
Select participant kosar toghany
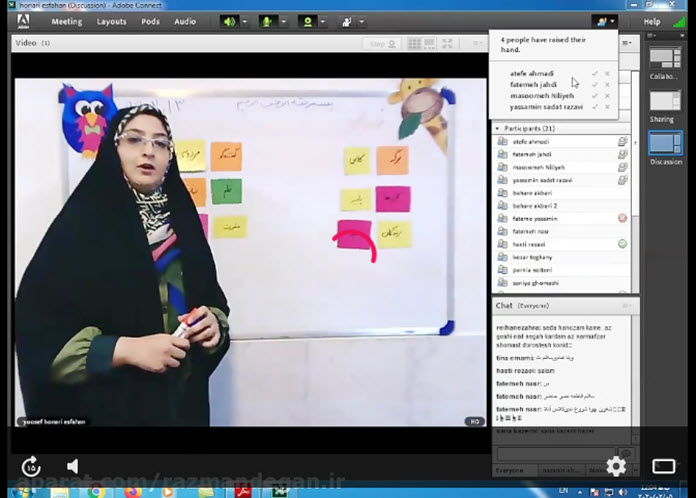pyautogui.click(x=561, y=257)
